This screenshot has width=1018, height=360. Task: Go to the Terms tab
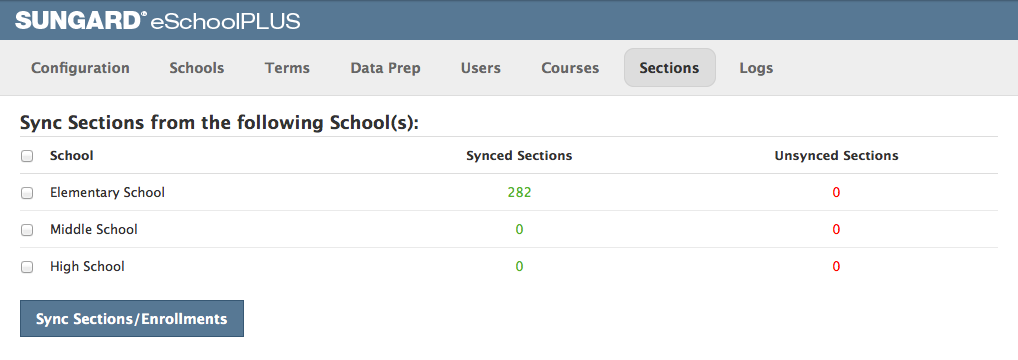287,68
